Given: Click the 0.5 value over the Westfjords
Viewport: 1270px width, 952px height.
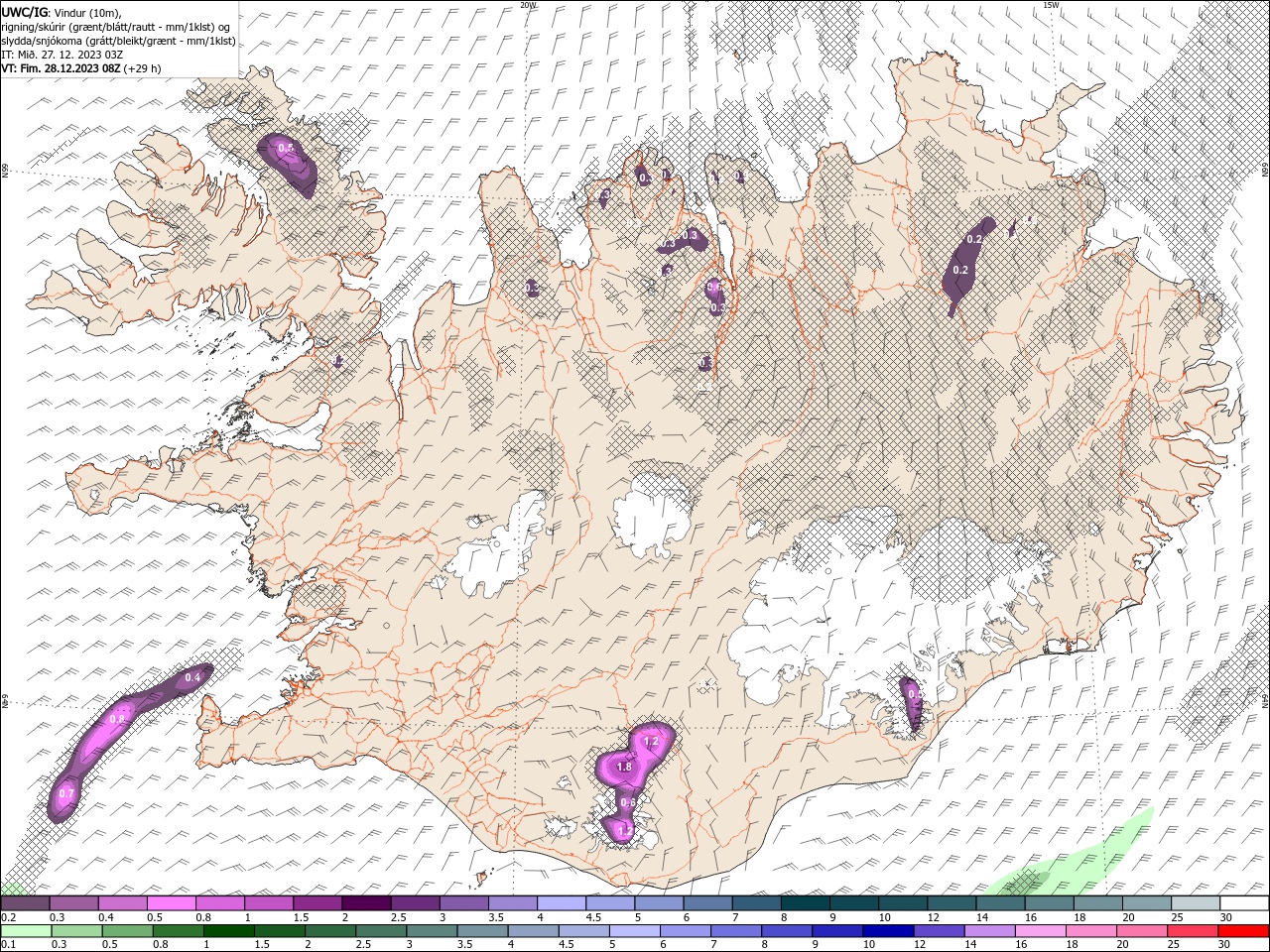Looking at the screenshot, I should pyautogui.click(x=286, y=148).
